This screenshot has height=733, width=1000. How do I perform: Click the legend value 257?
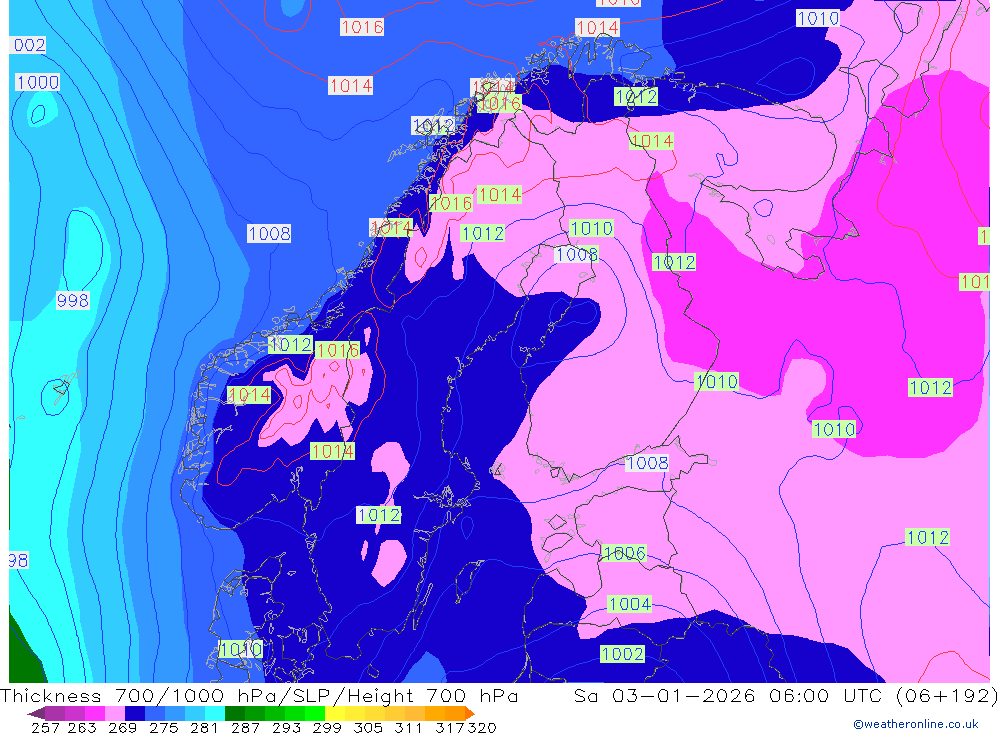(45, 728)
